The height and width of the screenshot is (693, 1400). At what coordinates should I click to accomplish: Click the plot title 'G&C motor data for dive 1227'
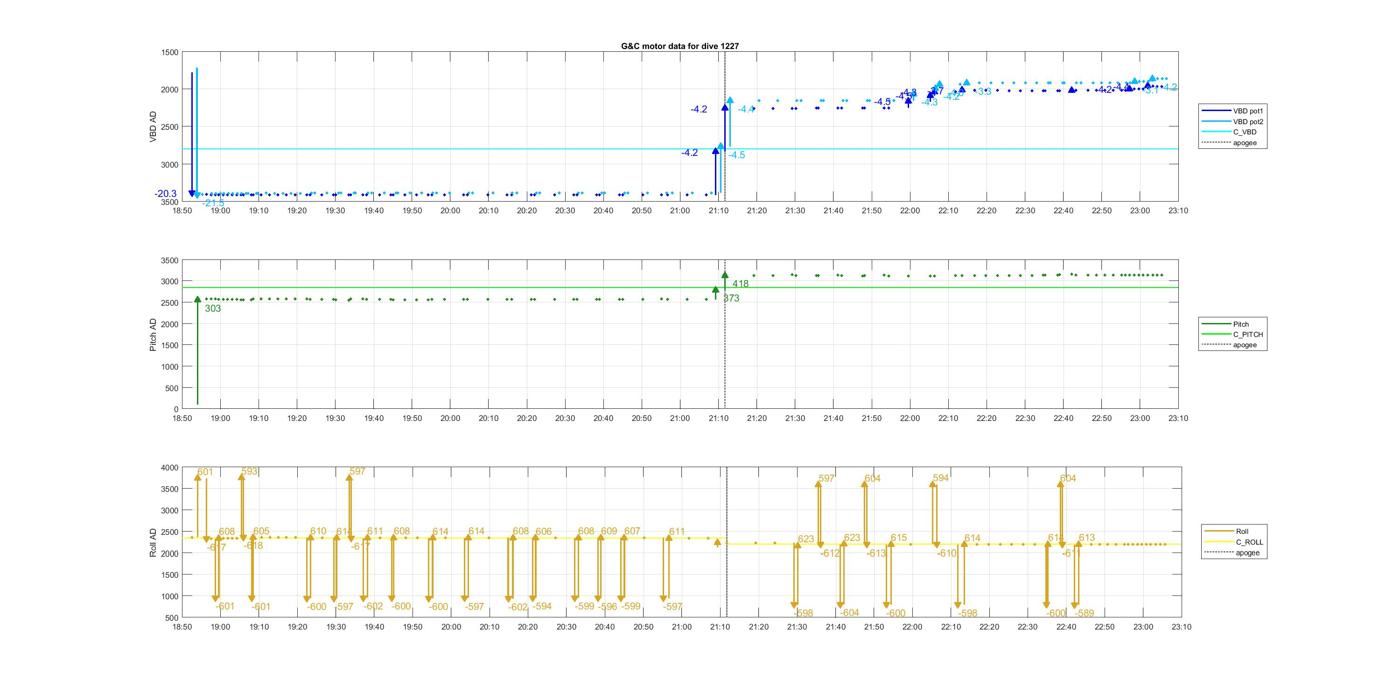click(680, 46)
